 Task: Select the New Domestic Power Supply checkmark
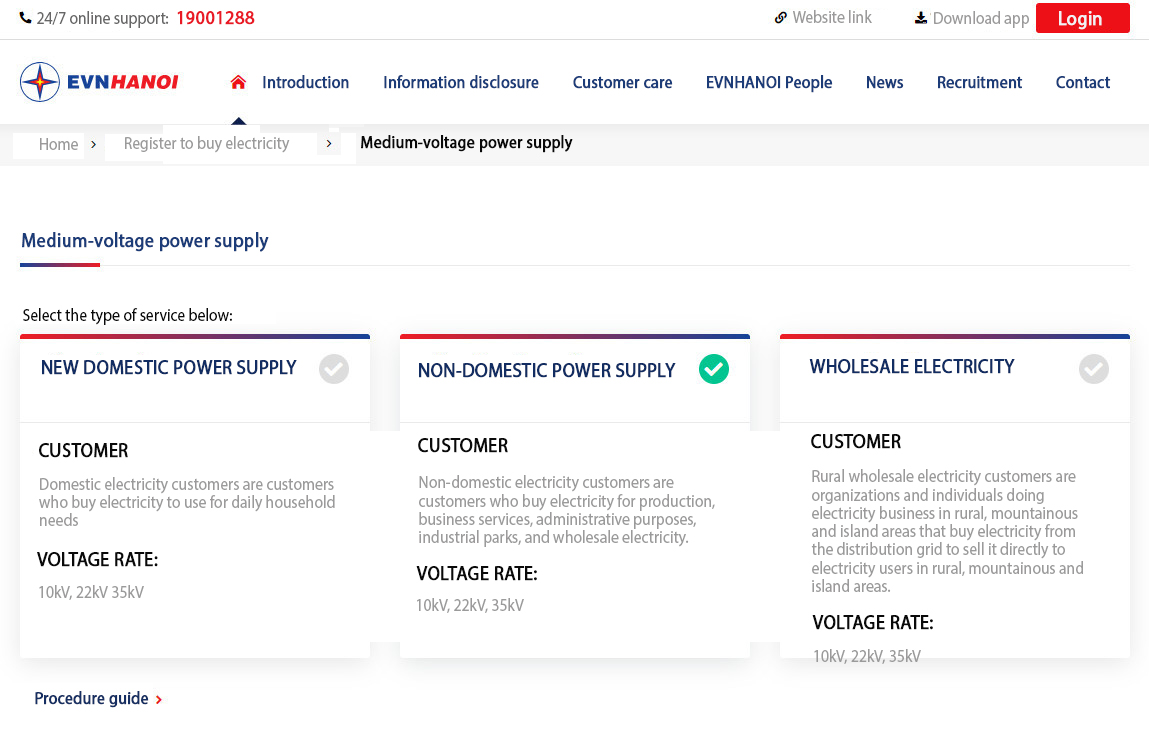tap(333, 369)
